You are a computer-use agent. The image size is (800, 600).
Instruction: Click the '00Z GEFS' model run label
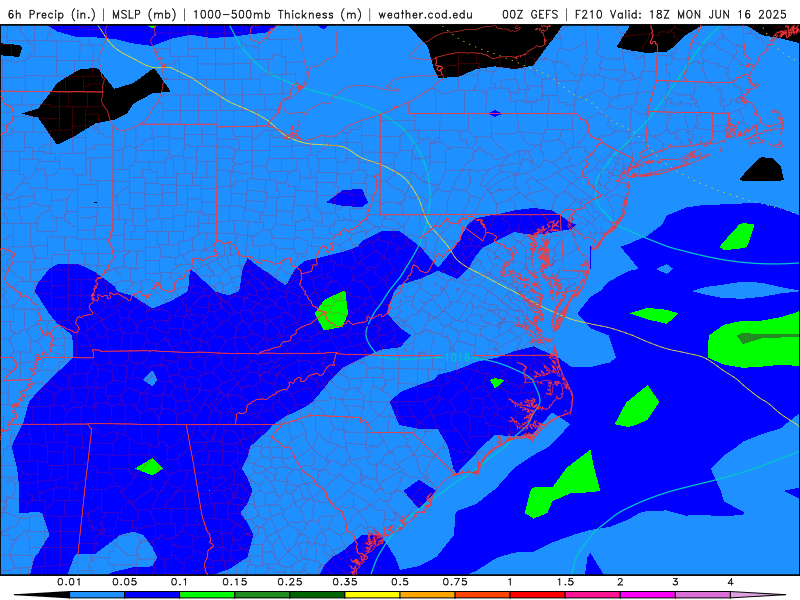[x=530, y=14]
